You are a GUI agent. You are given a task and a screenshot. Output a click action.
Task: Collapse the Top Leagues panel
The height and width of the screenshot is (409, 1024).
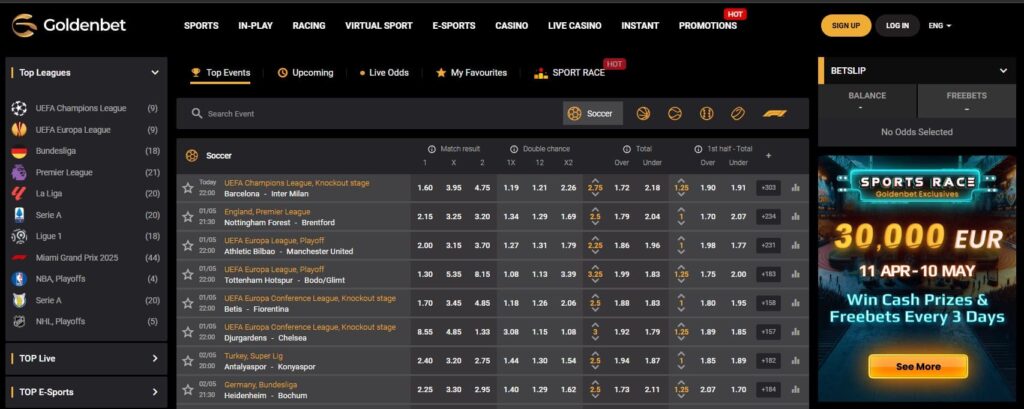point(155,73)
